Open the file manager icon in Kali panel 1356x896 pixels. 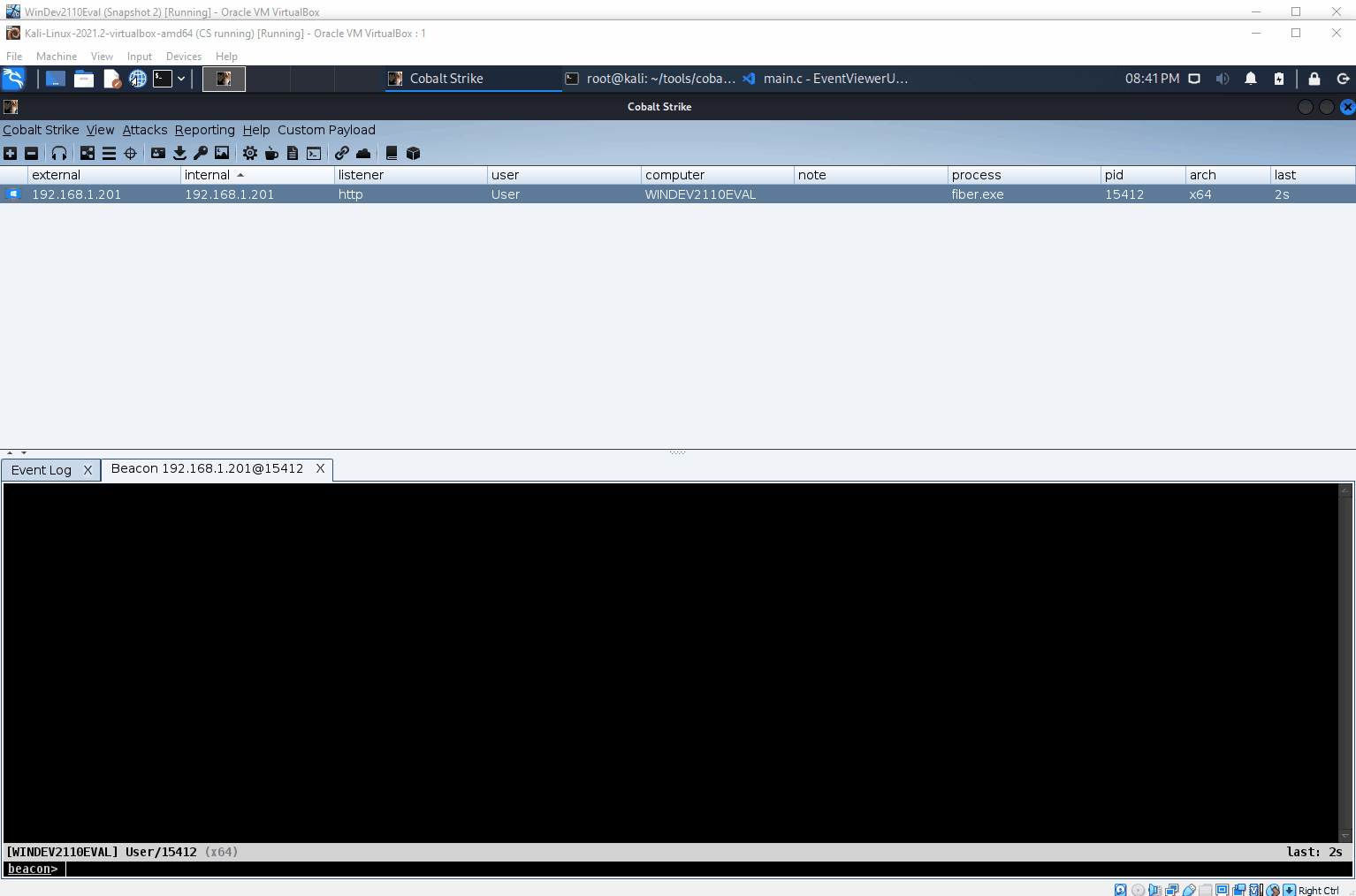point(84,79)
